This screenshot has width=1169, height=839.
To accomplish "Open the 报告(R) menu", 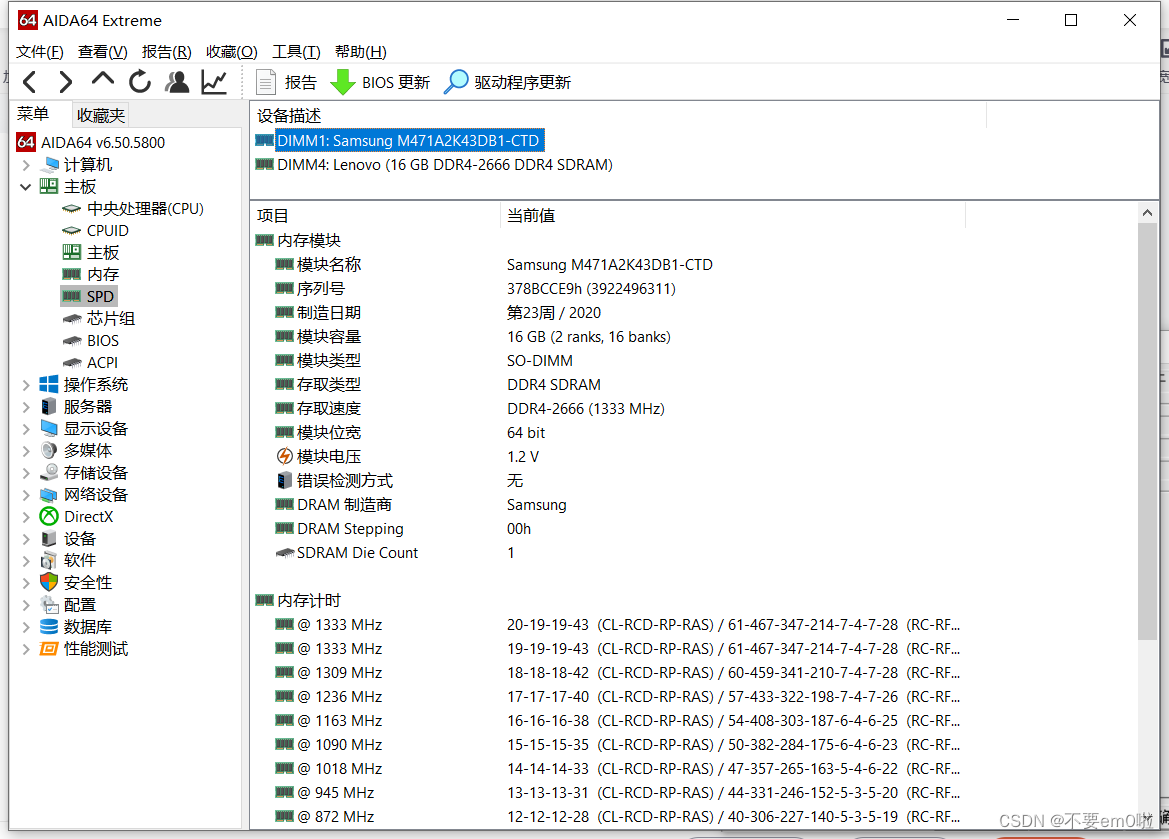I will (x=166, y=51).
